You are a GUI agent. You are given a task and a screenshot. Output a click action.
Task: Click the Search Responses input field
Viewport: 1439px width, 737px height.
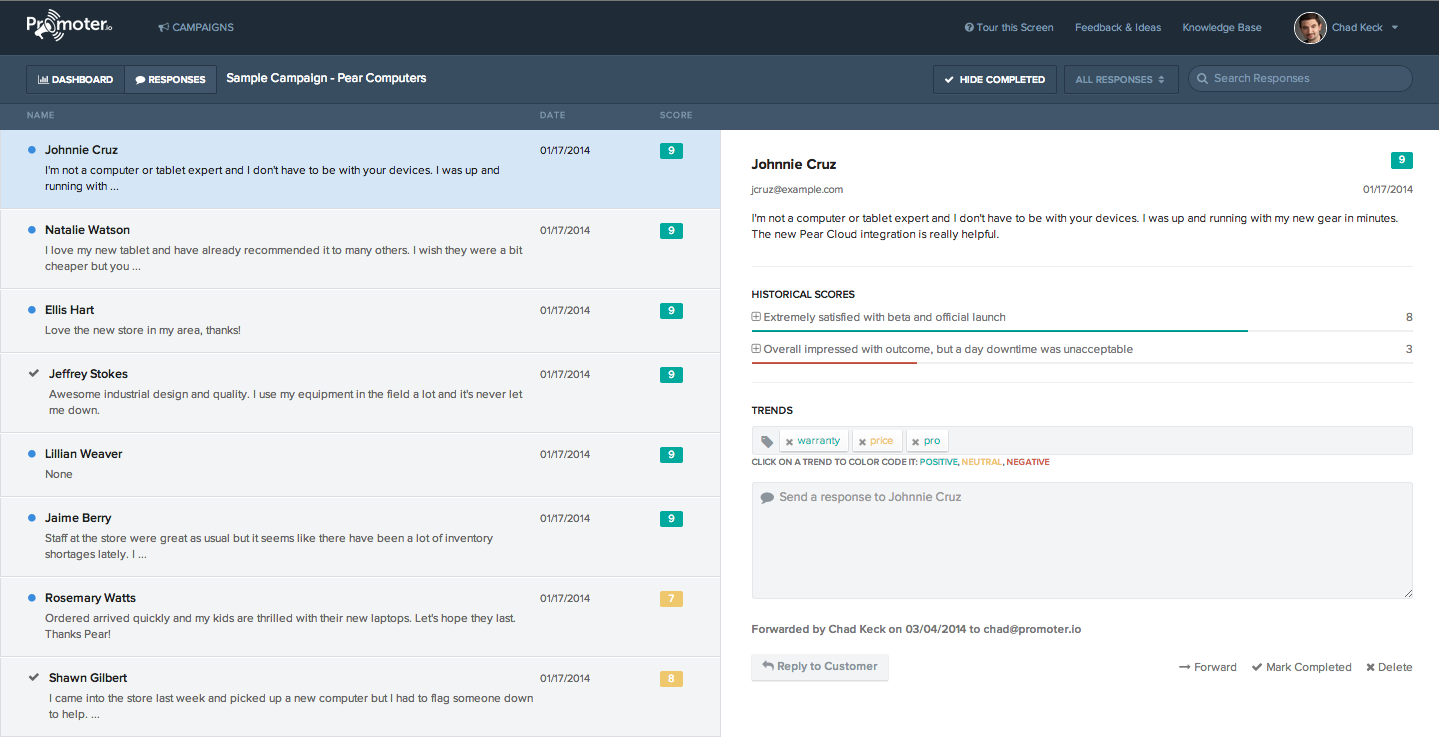(1300, 79)
